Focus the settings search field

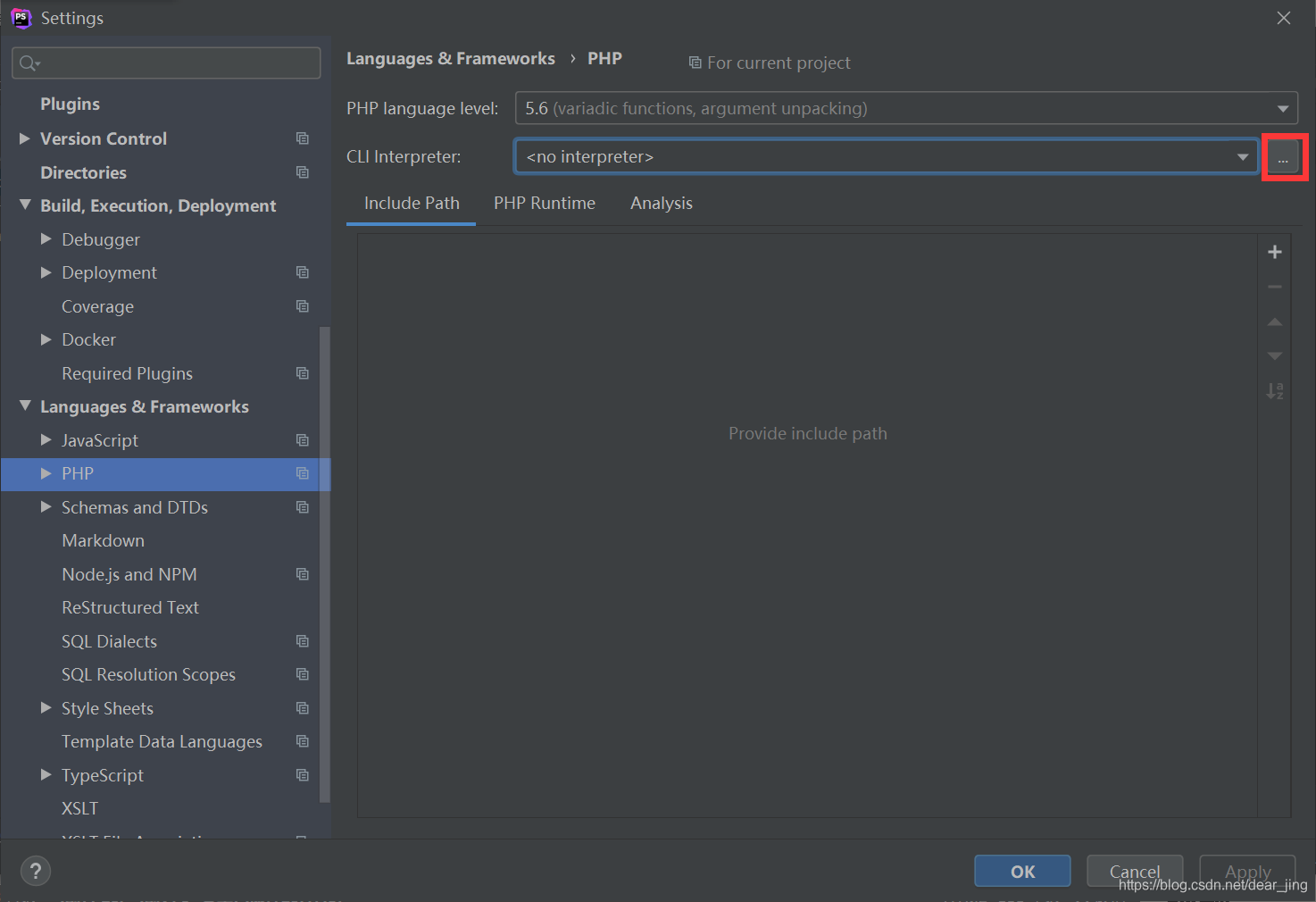point(166,63)
